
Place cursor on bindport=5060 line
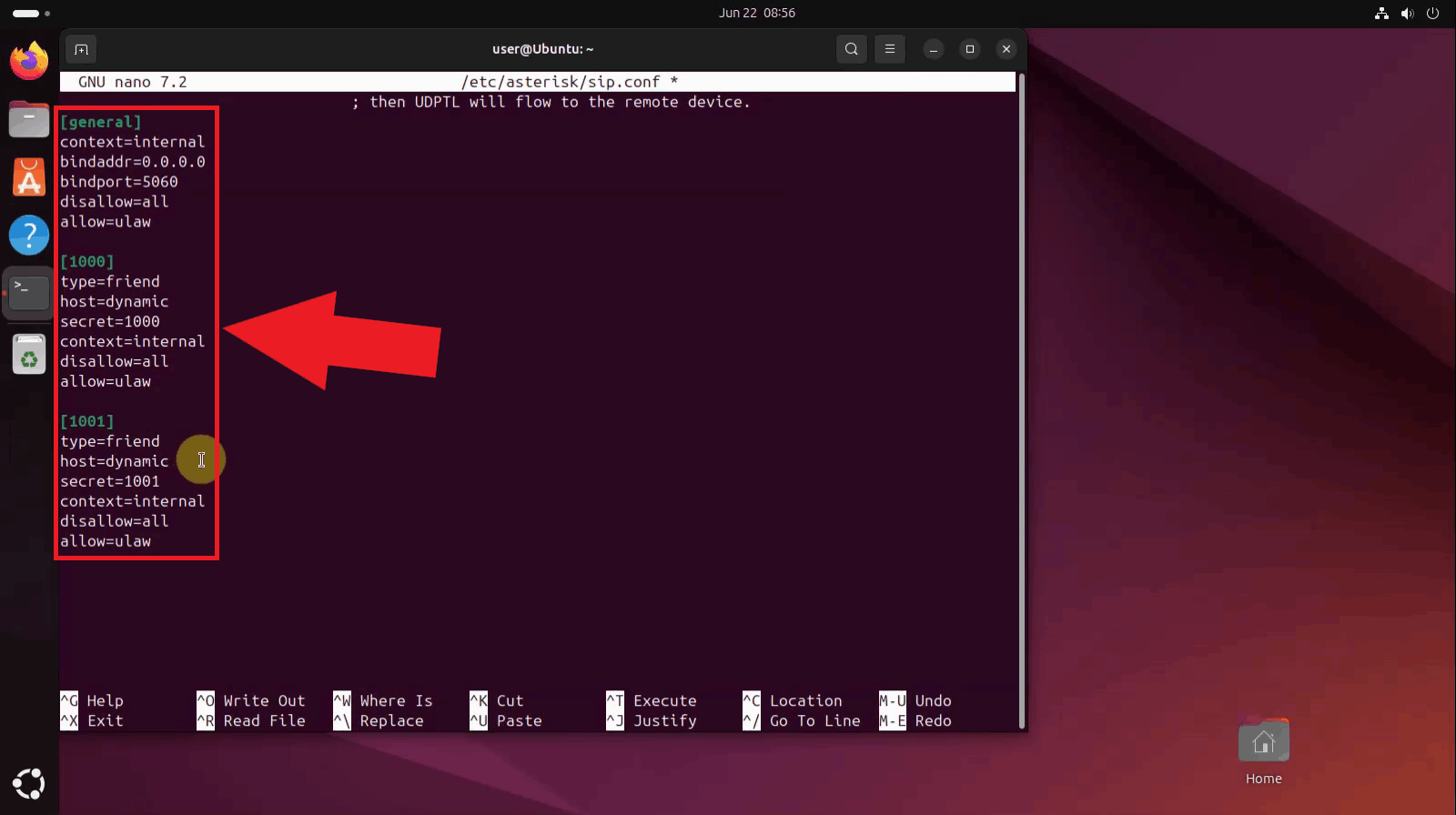(x=119, y=182)
